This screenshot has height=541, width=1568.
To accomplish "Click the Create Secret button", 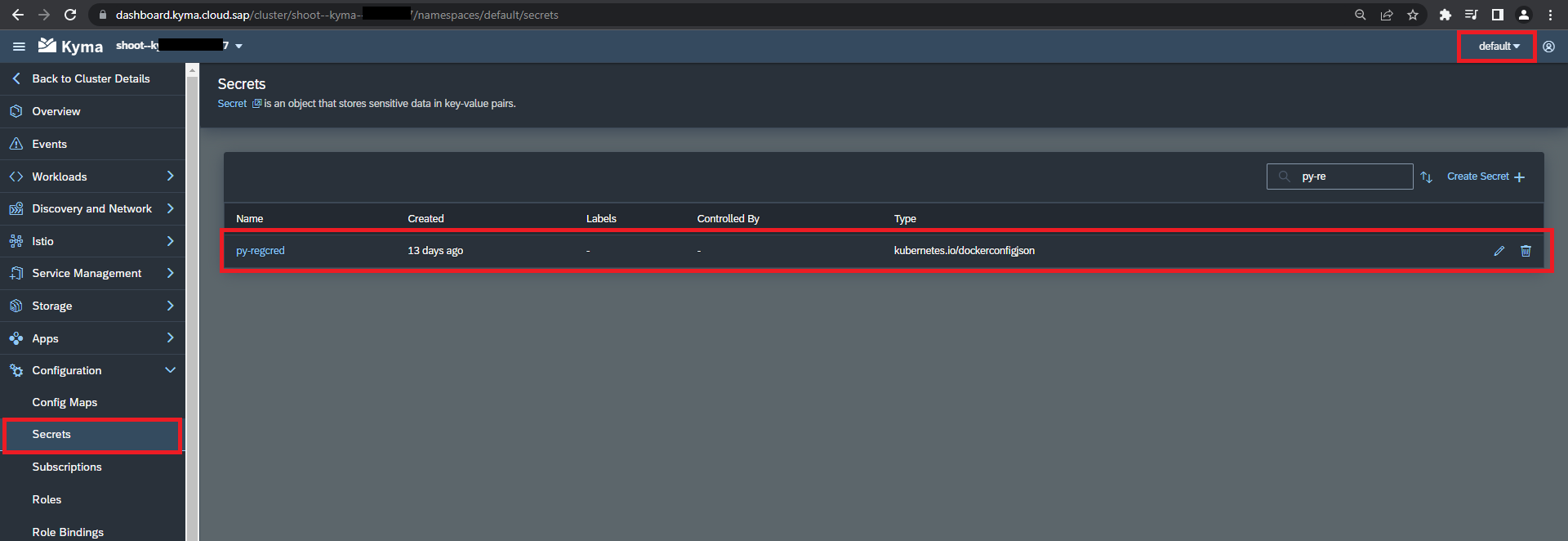I will pos(1486,177).
